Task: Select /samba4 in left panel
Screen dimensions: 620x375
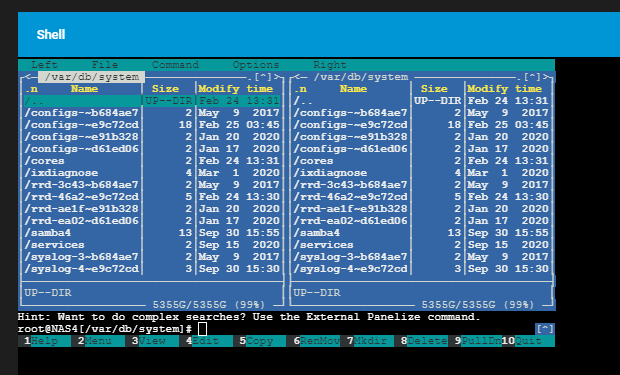Action: coord(152,233)
